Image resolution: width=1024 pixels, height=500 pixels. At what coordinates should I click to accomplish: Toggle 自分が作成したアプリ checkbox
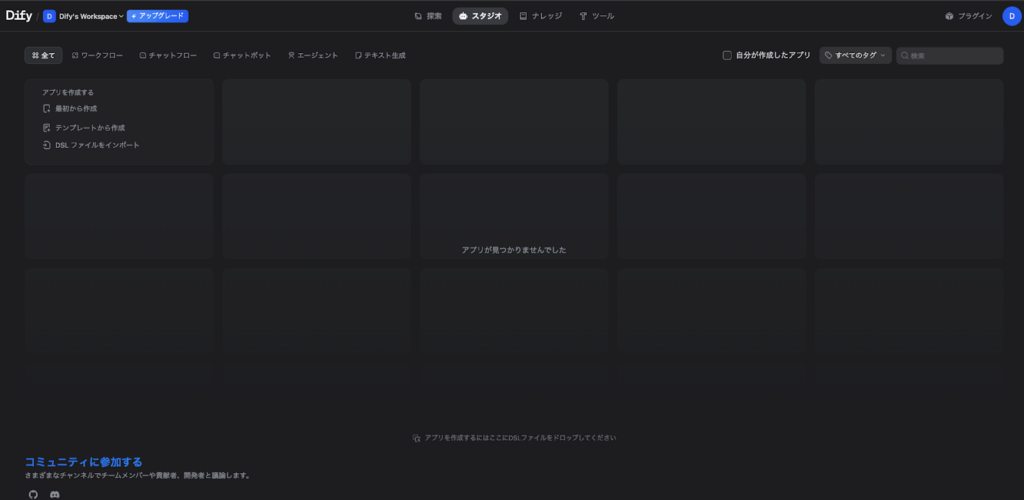click(x=727, y=56)
